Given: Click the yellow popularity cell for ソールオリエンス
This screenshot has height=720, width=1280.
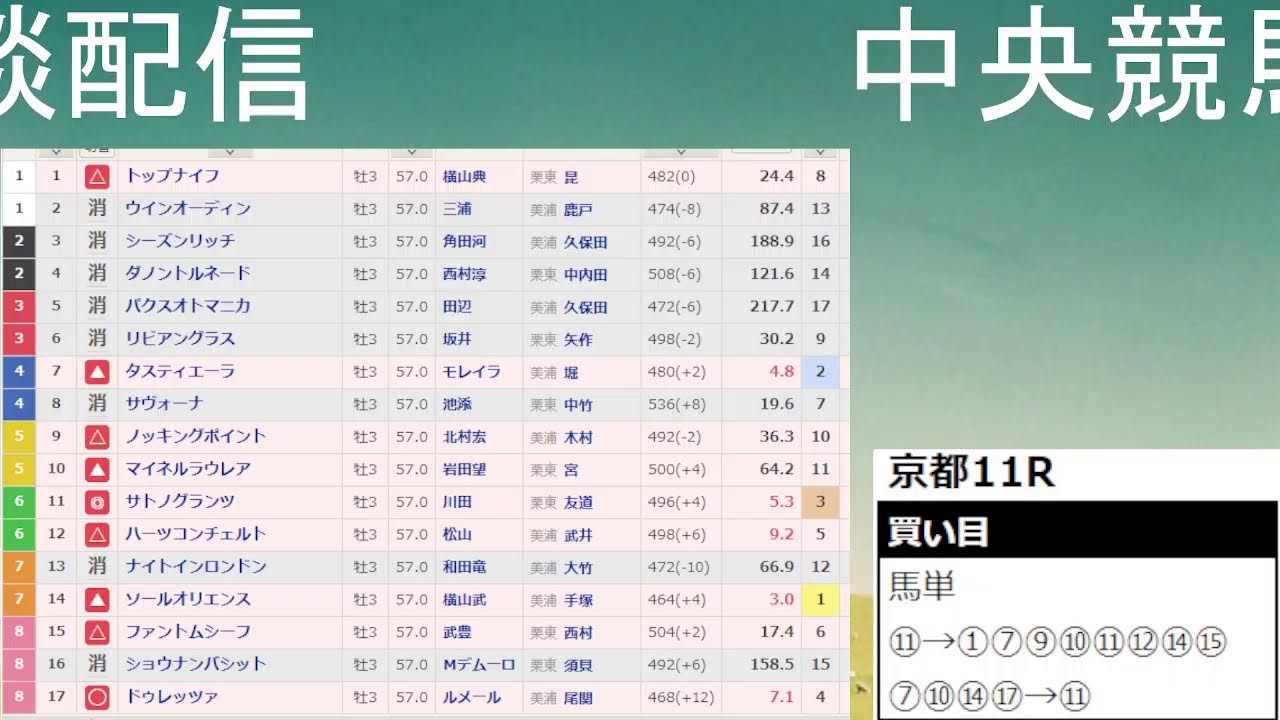Looking at the screenshot, I should tap(820, 600).
